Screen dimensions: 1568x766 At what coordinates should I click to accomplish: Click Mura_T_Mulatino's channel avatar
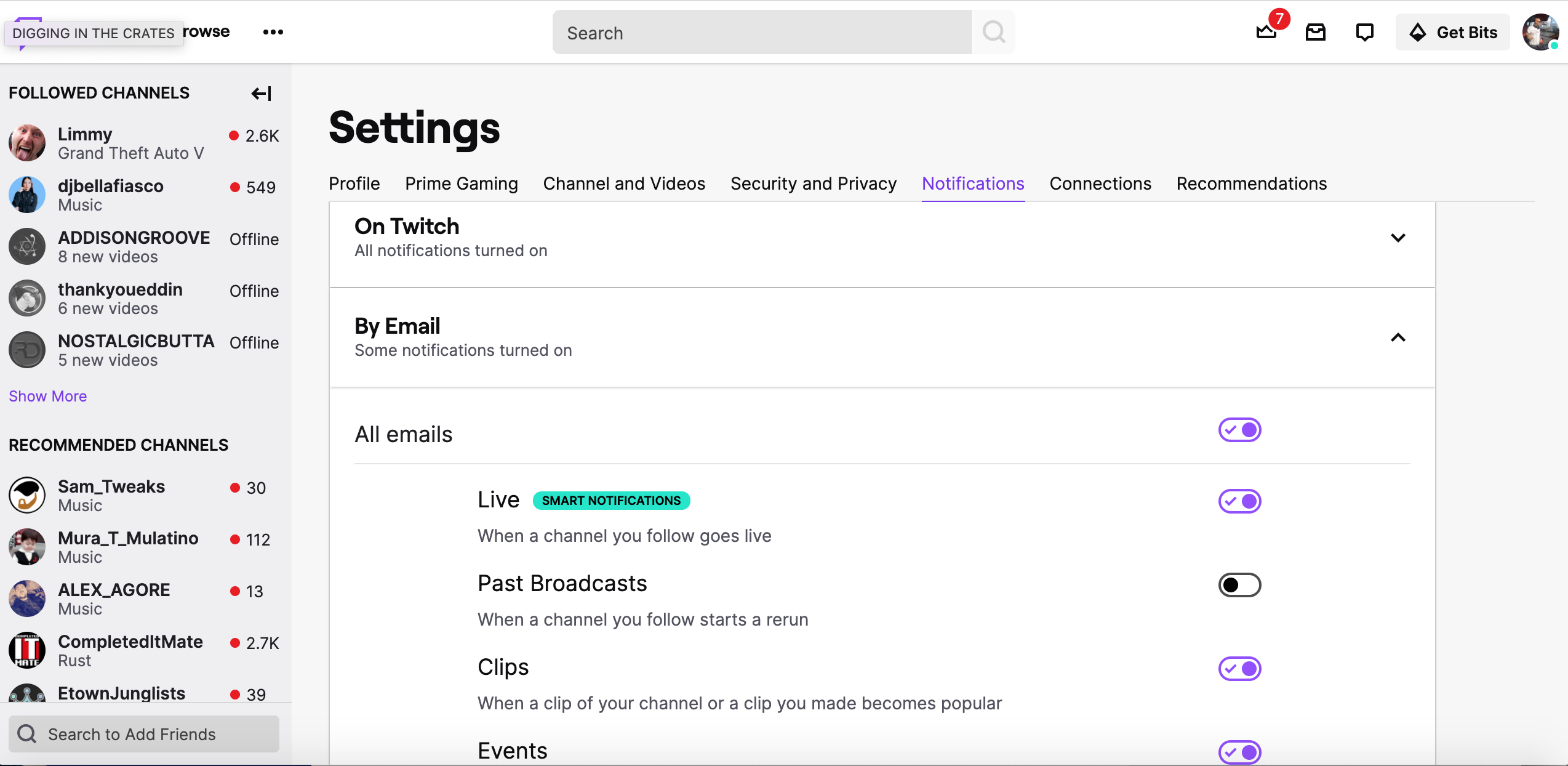point(27,547)
